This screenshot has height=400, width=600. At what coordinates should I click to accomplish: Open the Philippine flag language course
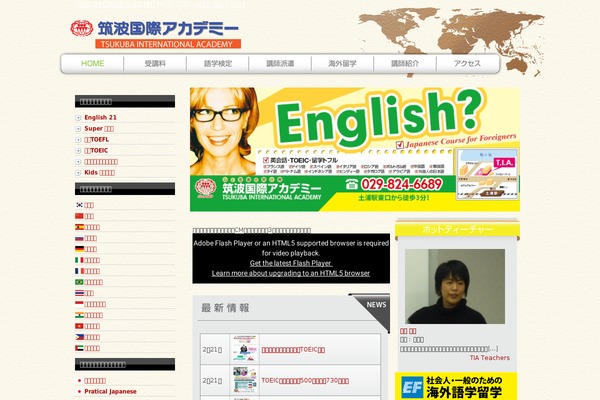(88, 337)
